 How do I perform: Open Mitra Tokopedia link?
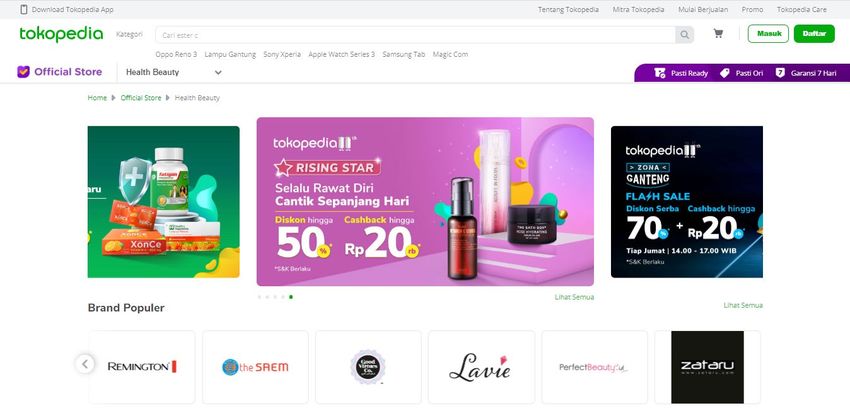pos(638,9)
